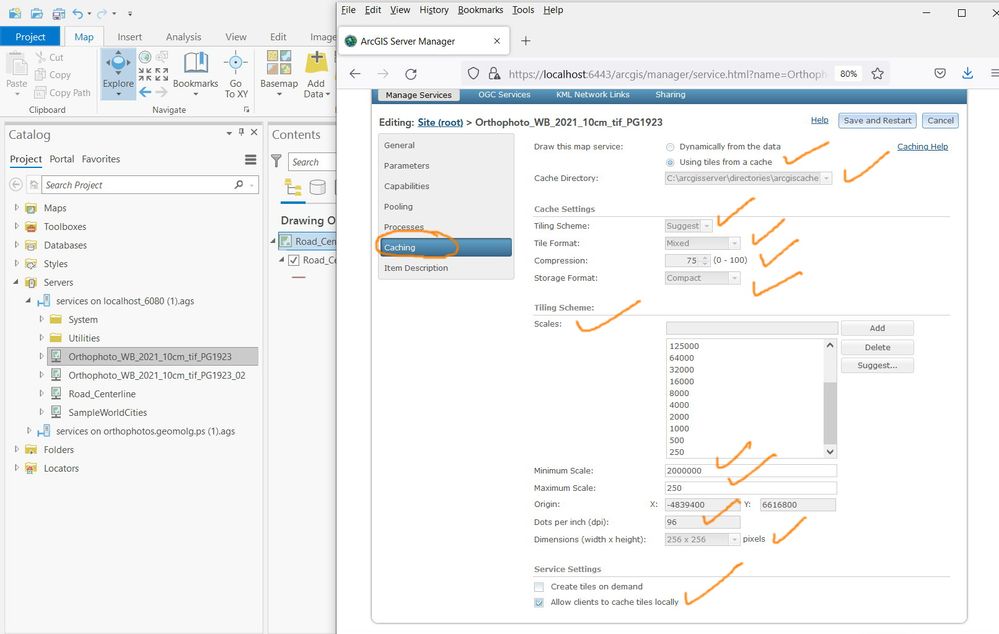Expand the Maps node in Catalog
Image resolution: width=999 pixels, height=634 pixels.
click(x=17, y=208)
